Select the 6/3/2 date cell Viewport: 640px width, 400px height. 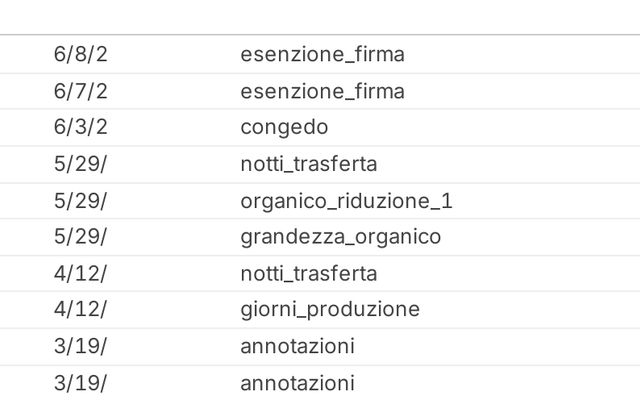(80, 127)
